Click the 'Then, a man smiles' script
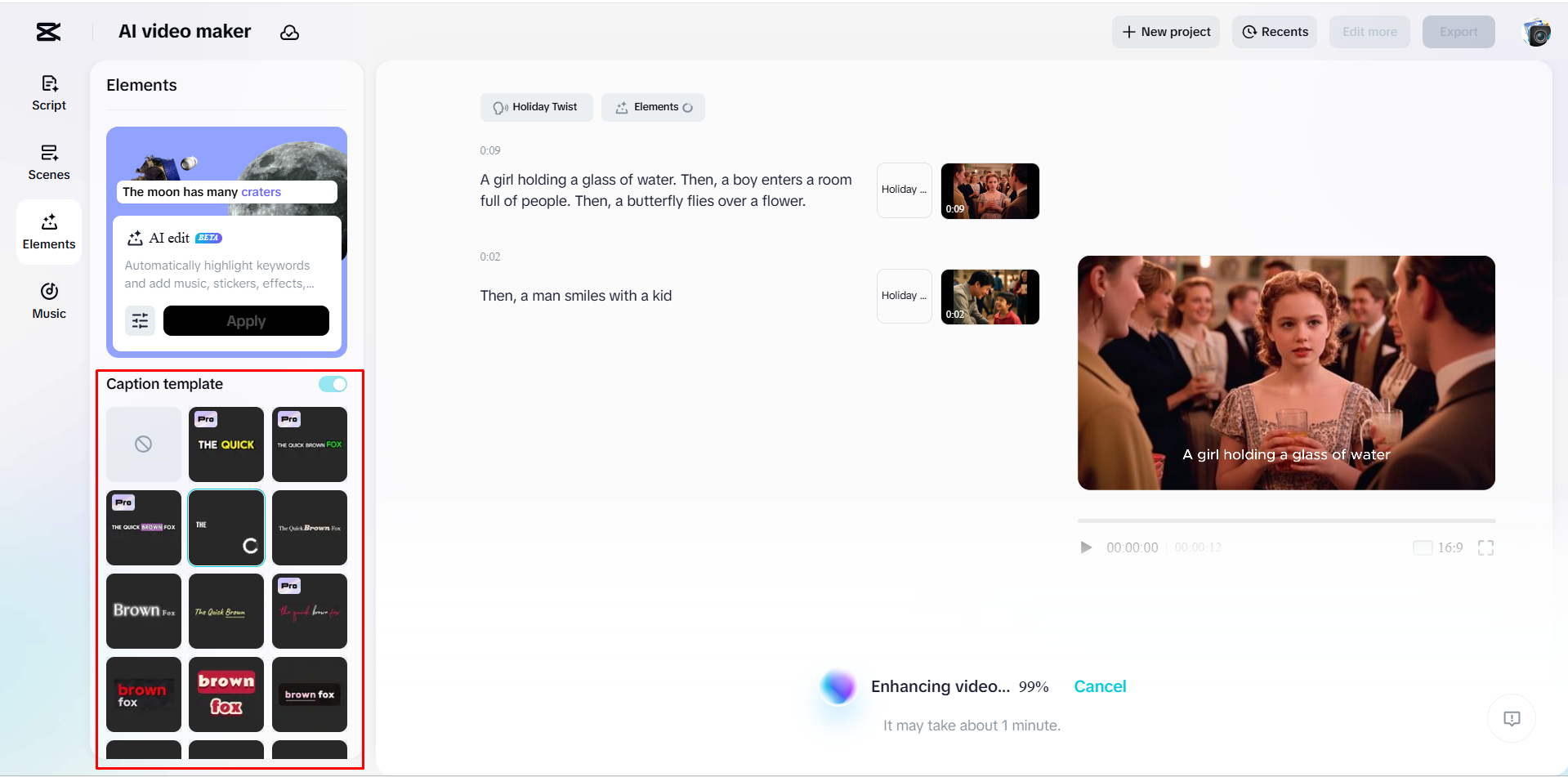The width and height of the screenshot is (1568, 777). 576,296
